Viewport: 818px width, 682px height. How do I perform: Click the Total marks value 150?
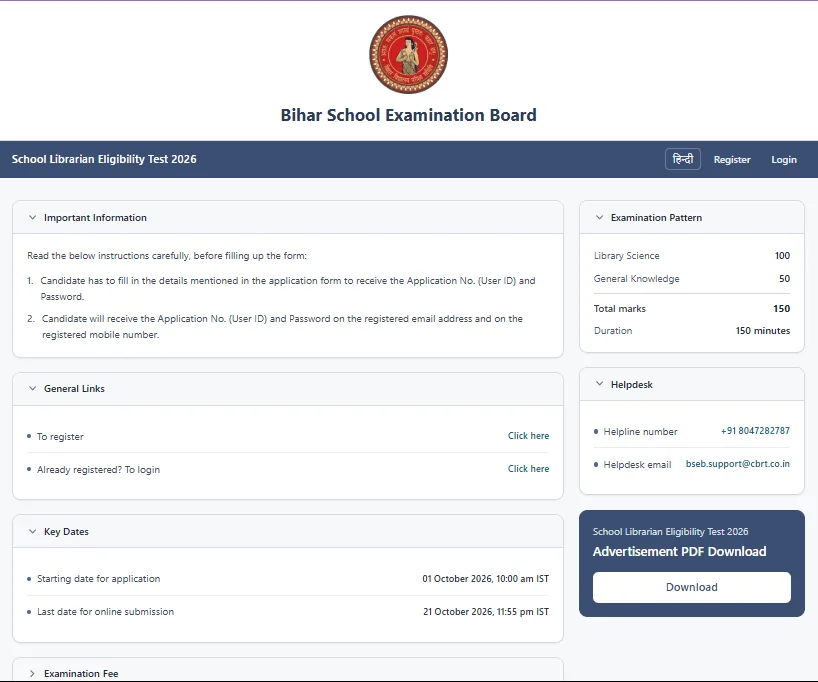point(781,308)
